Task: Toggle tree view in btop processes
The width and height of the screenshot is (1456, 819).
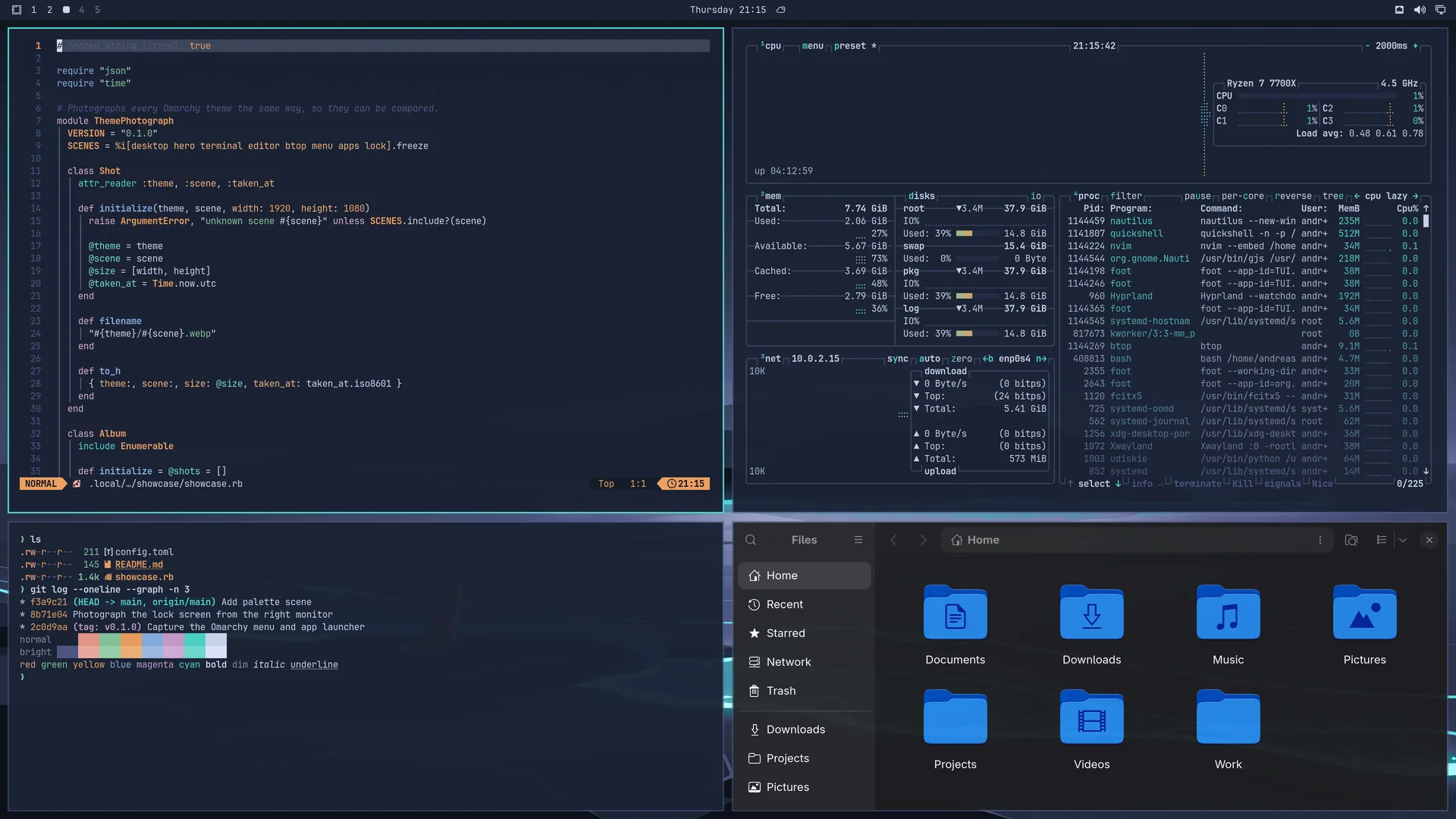Action: tap(1332, 196)
